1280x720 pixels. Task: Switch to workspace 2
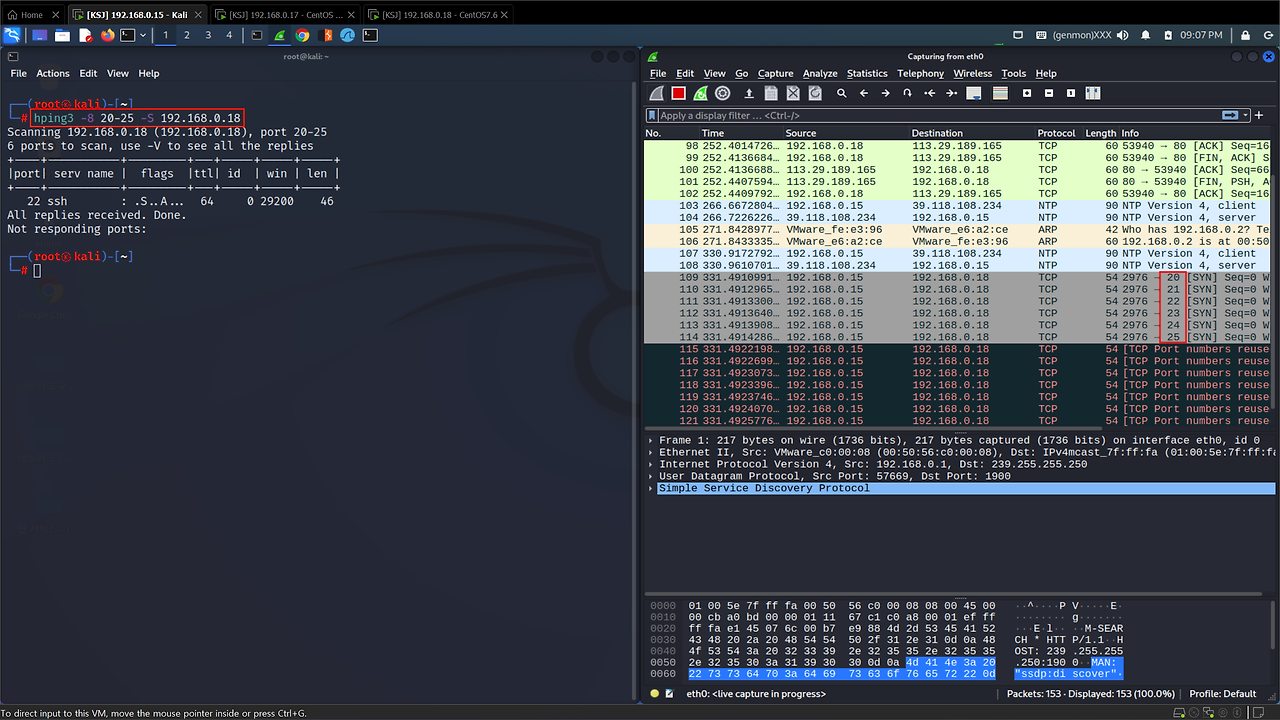click(187, 35)
